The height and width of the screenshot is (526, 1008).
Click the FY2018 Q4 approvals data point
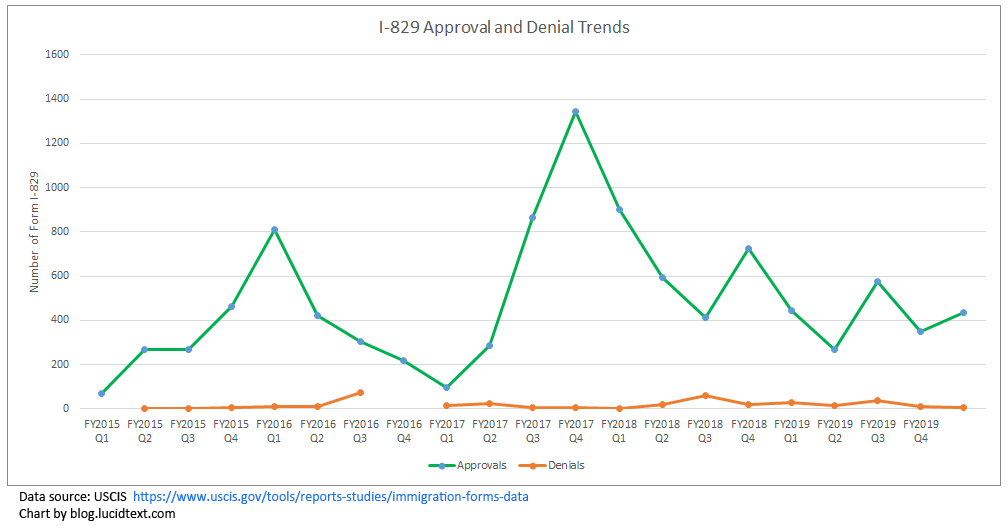point(748,249)
